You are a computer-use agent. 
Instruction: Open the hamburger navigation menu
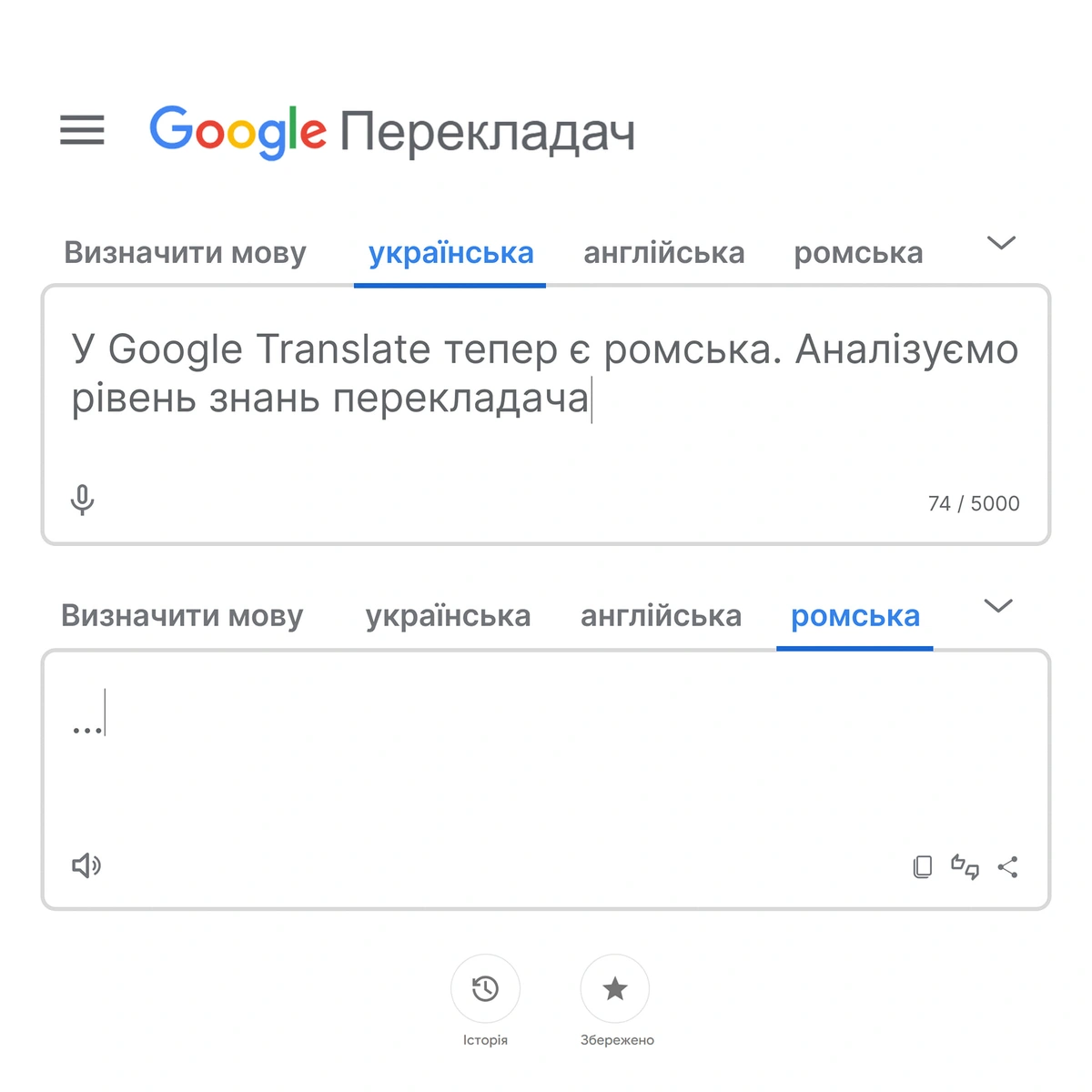tap(81, 131)
